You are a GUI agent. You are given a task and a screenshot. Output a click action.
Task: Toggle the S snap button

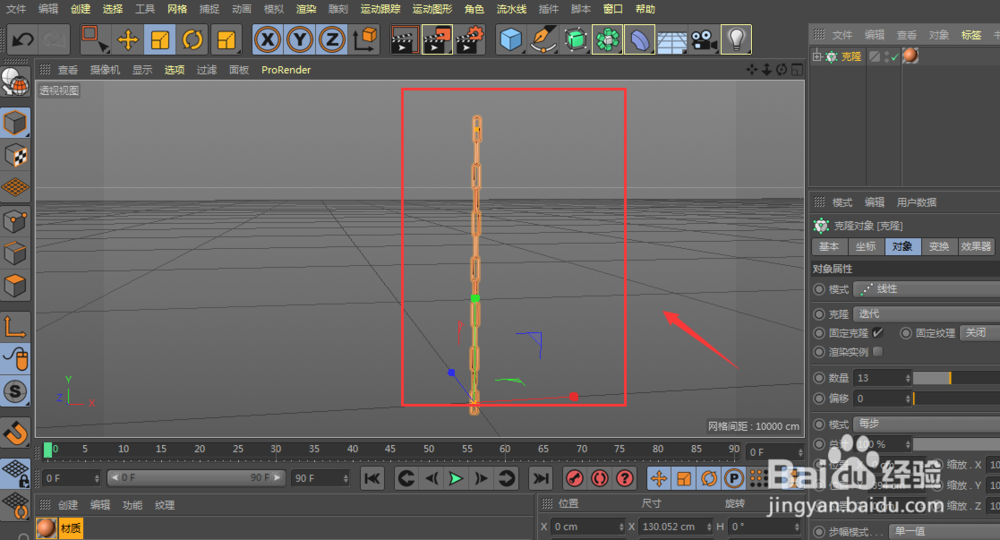[15, 391]
